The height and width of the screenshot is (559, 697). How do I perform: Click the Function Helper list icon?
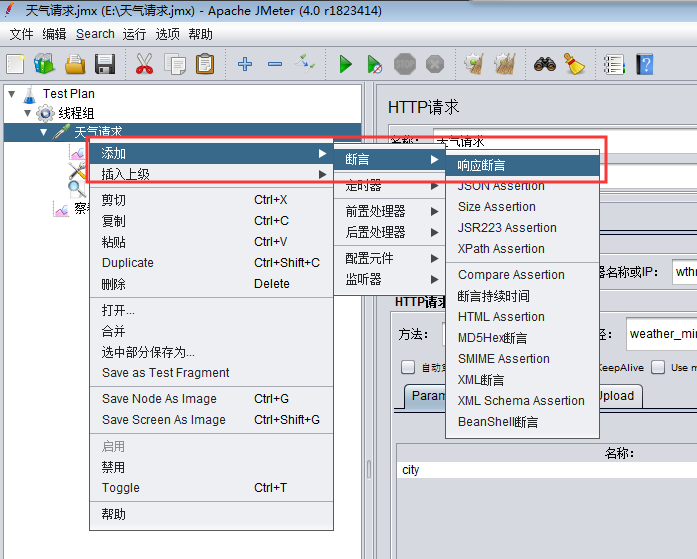614,64
